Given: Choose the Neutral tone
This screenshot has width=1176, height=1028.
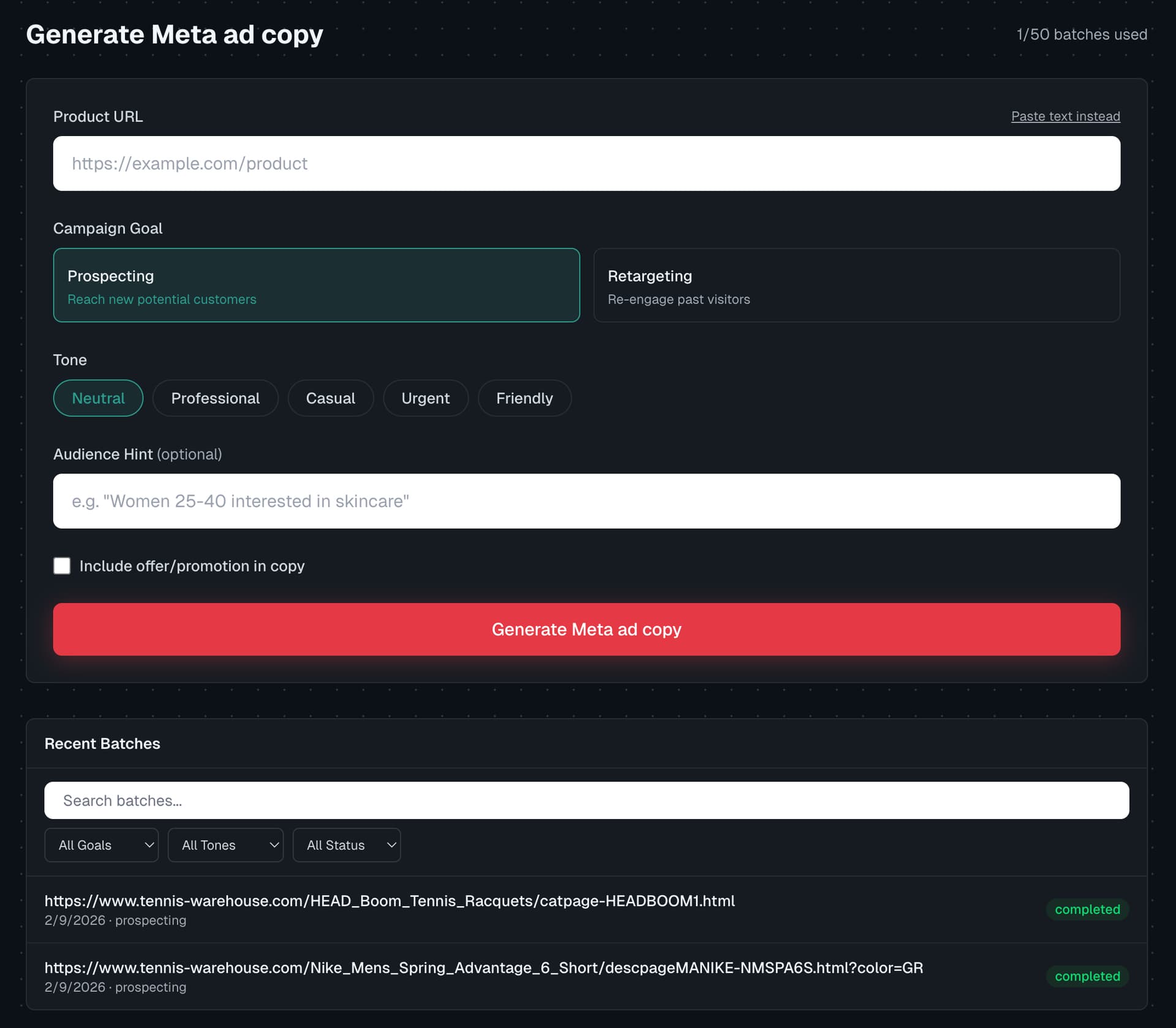Looking at the screenshot, I should pyautogui.click(x=98, y=398).
